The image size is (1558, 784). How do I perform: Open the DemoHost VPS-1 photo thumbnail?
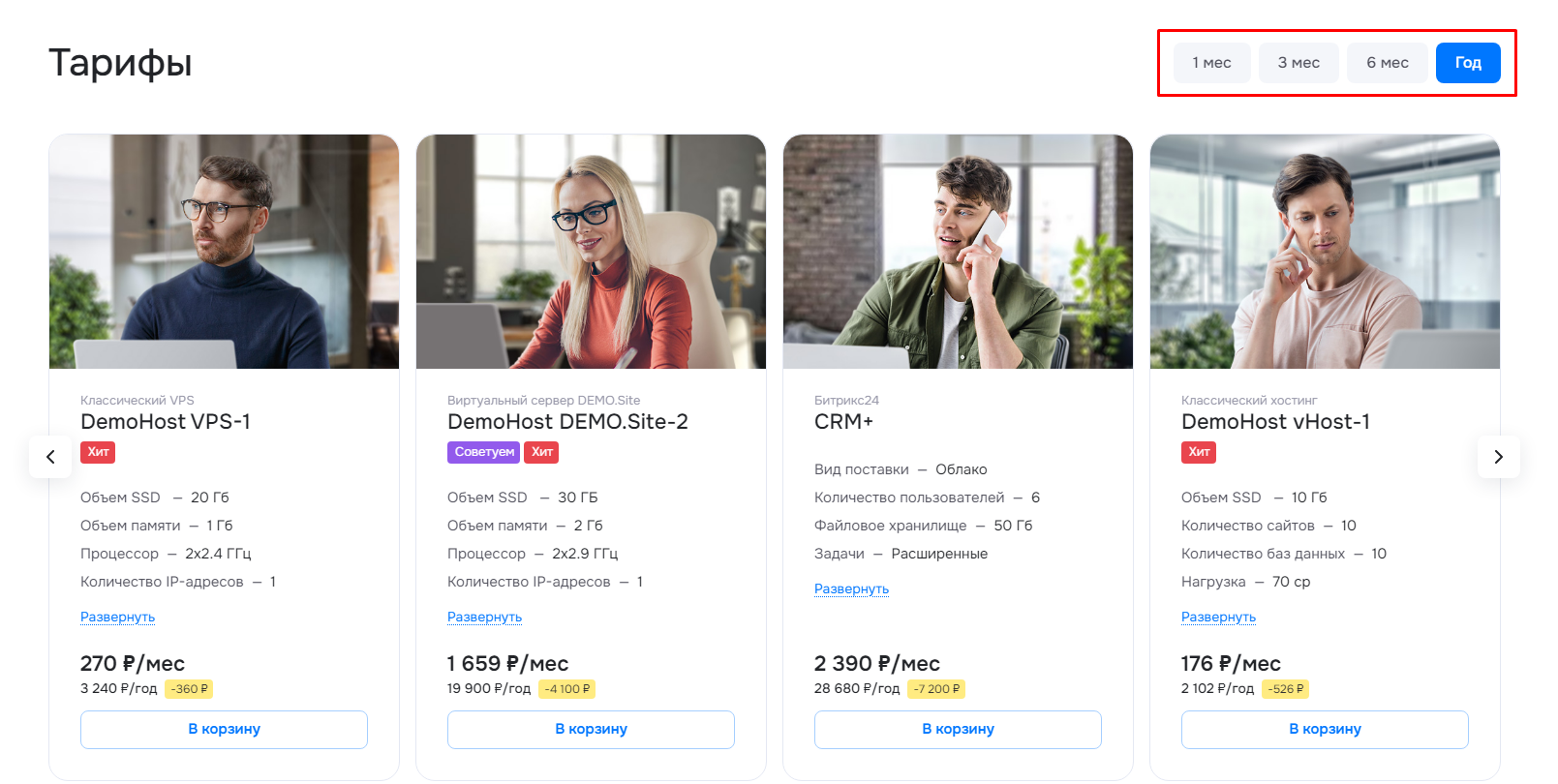pos(224,252)
